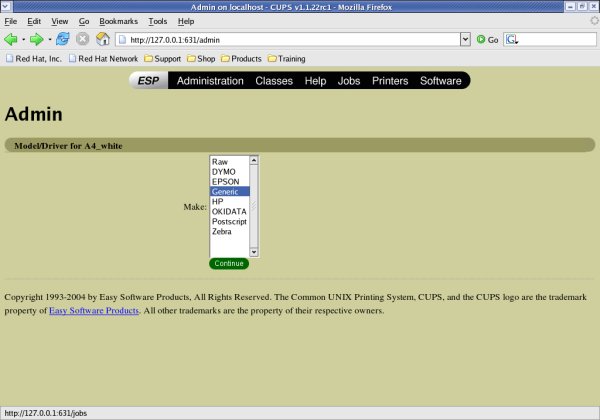Open the Support bookmarks folder
This screenshot has height=420, width=600.
(162, 59)
